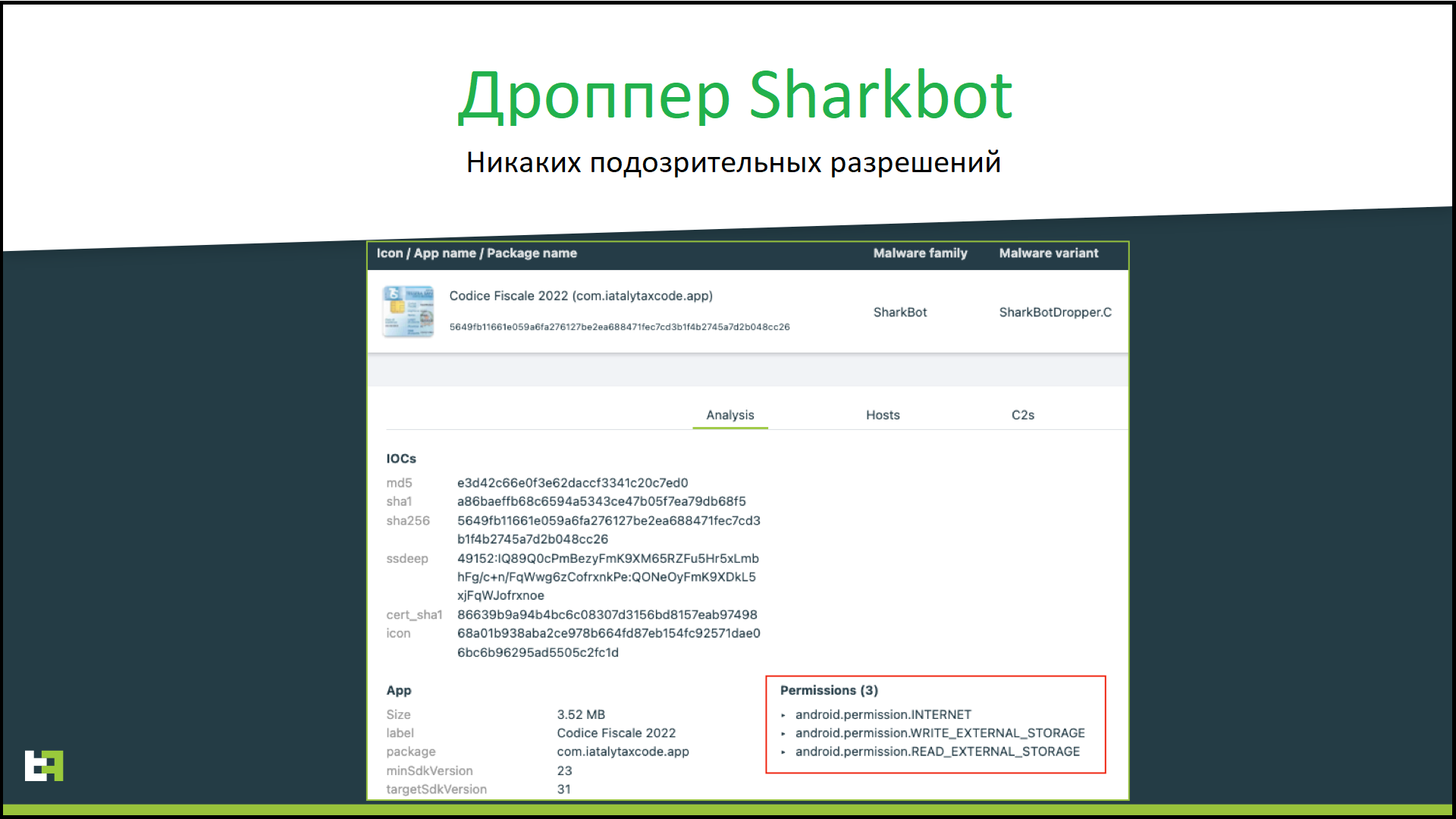This screenshot has height=819, width=1456.
Task: Select the sha256 value starting 5649fb11661e
Action: coord(608,529)
